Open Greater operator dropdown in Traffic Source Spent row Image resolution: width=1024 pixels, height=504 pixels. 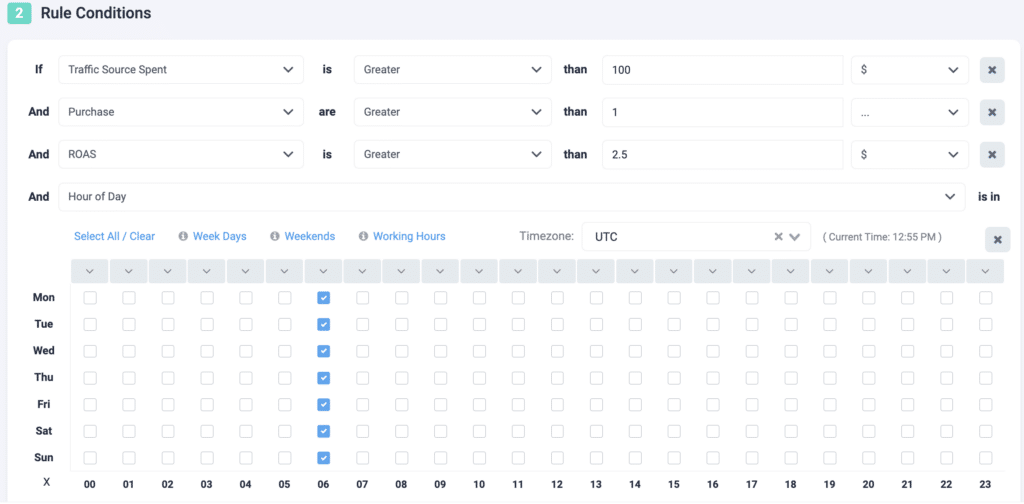pos(453,70)
